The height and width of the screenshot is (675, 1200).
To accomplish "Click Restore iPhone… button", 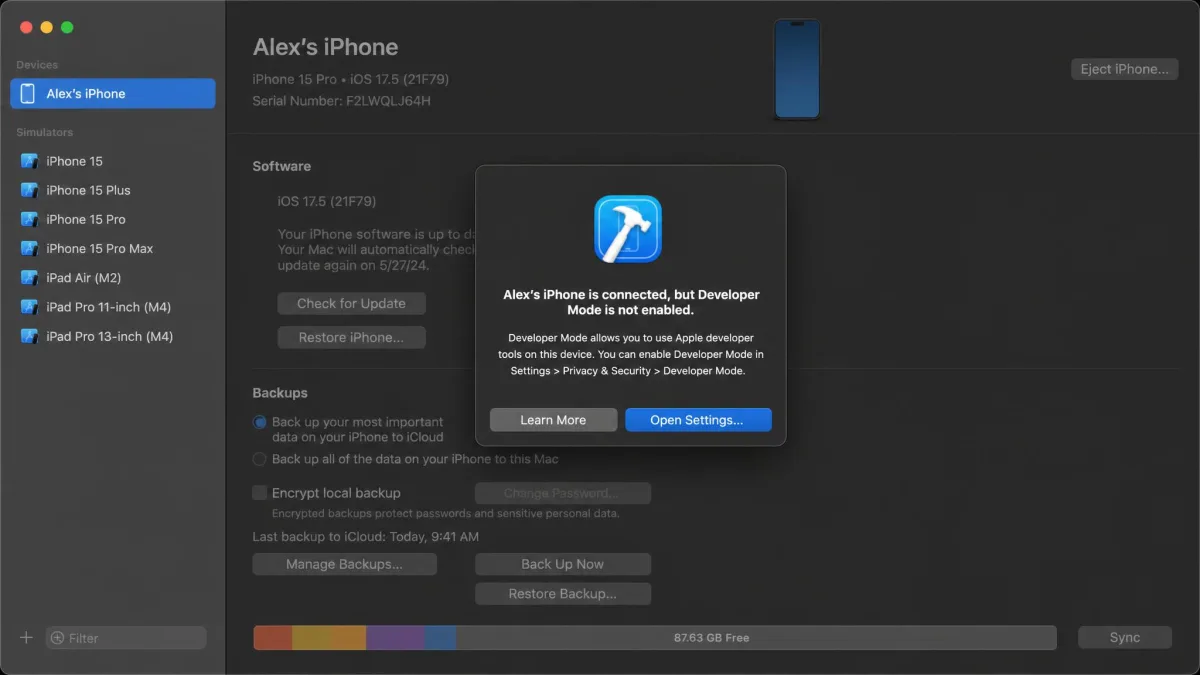I will coord(351,337).
